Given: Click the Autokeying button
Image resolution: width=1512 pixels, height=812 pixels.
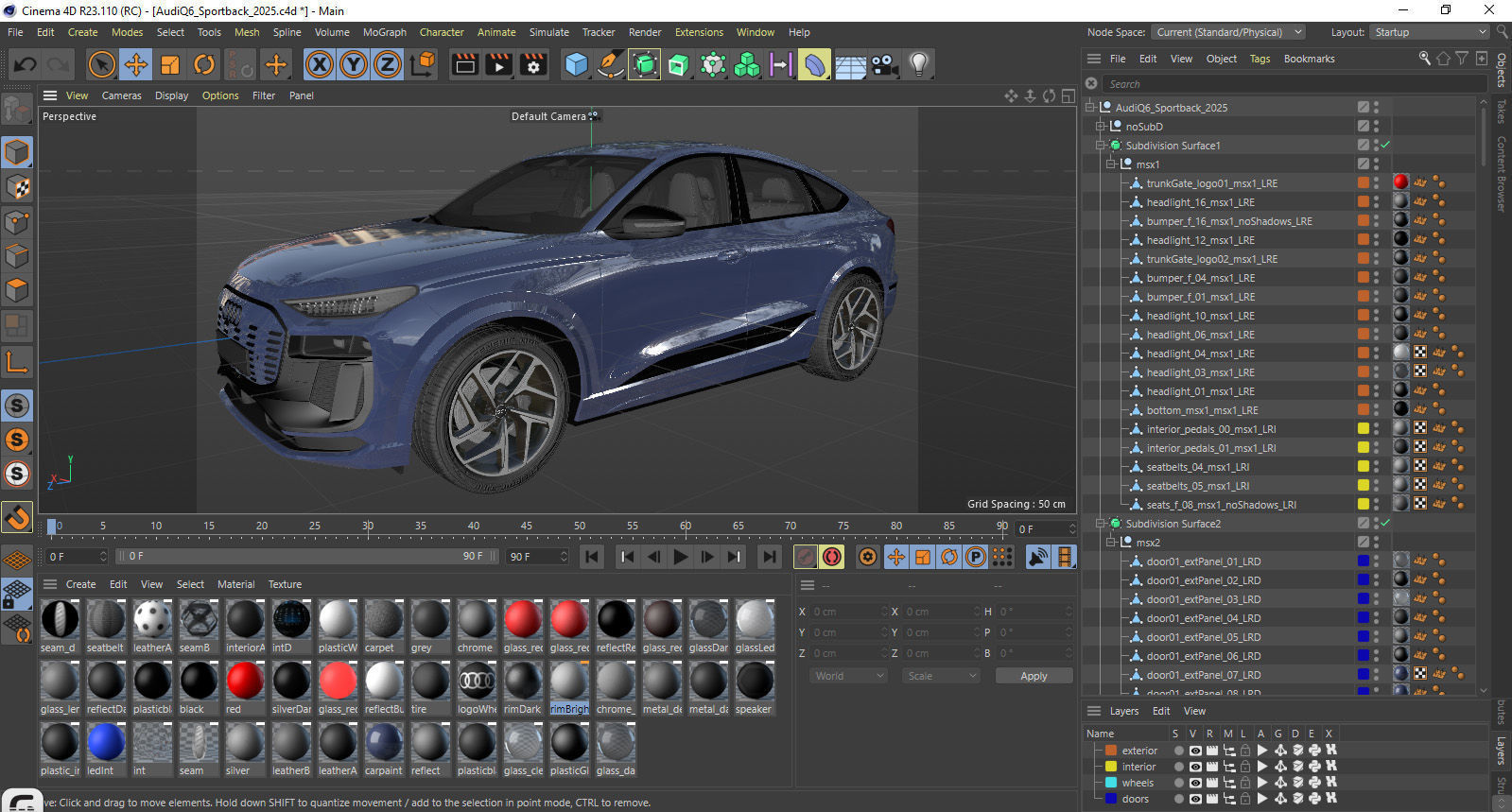Looking at the screenshot, I should pos(832,557).
